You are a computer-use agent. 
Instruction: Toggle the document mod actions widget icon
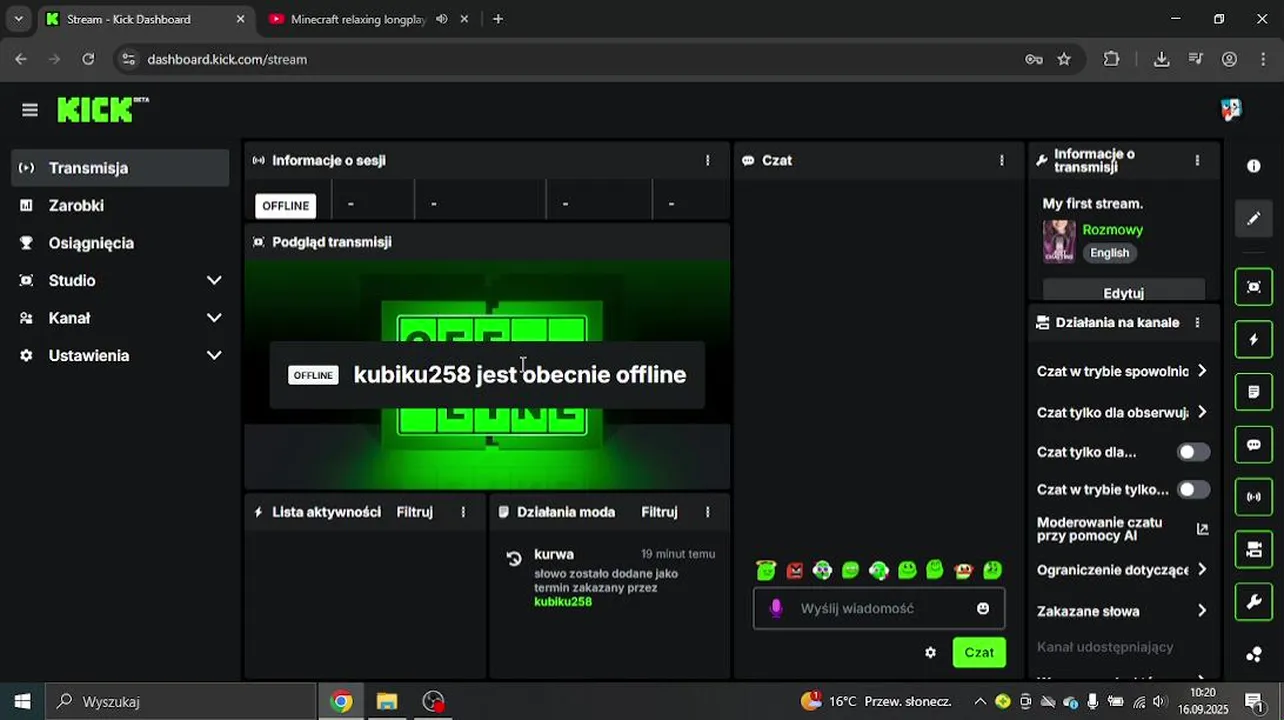click(x=1254, y=392)
